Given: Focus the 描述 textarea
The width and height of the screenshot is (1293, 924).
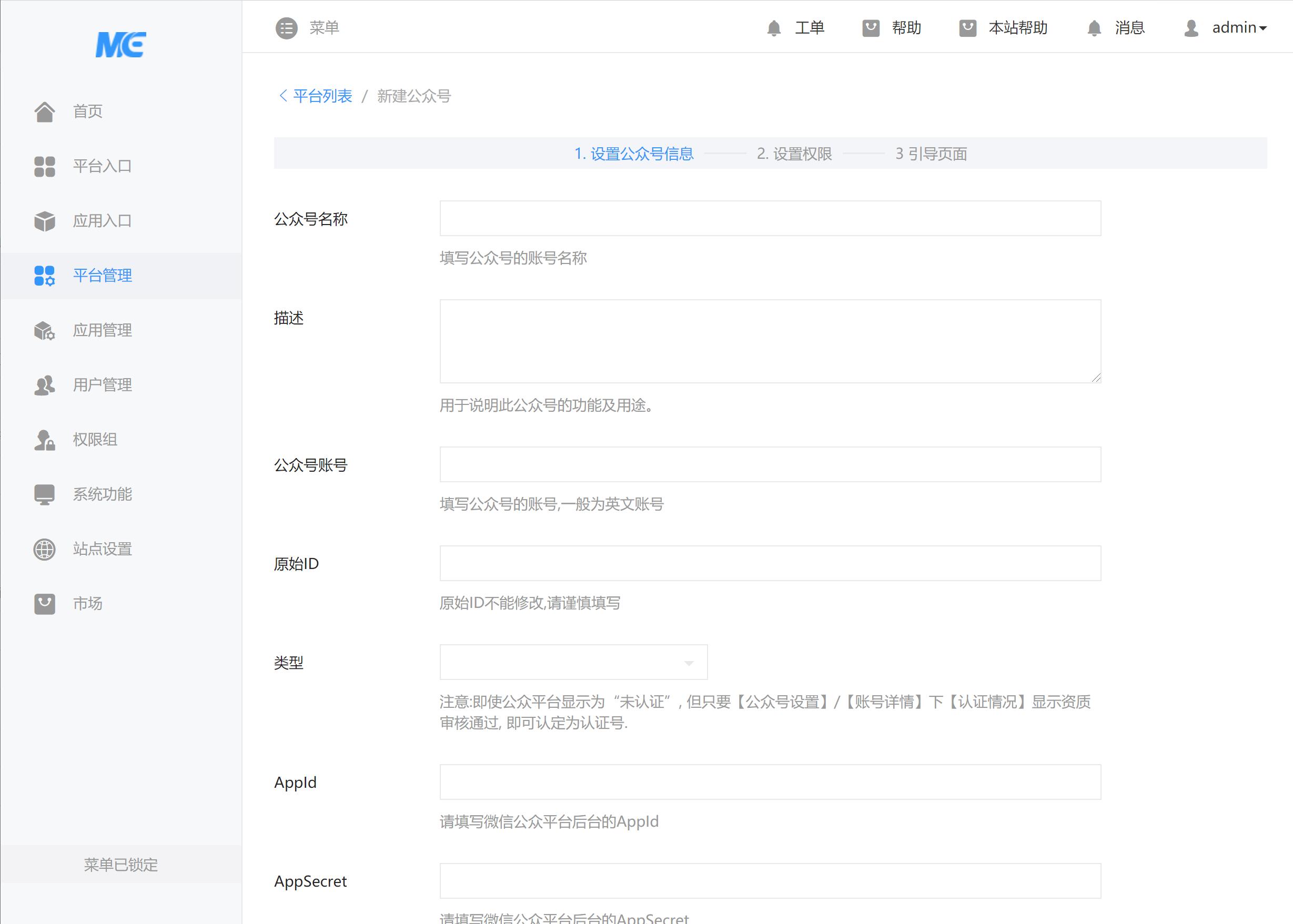Looking at the screenshot, I should [x=770, y=341].
